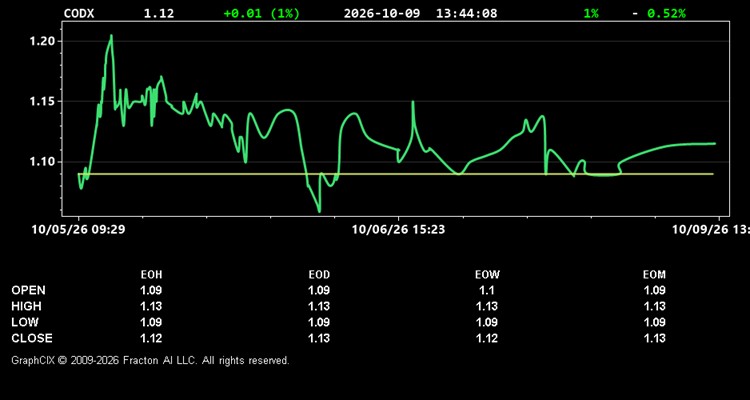Click the EOH HIGH value 1.13
The image size is (750, 400).
[151, 306]
